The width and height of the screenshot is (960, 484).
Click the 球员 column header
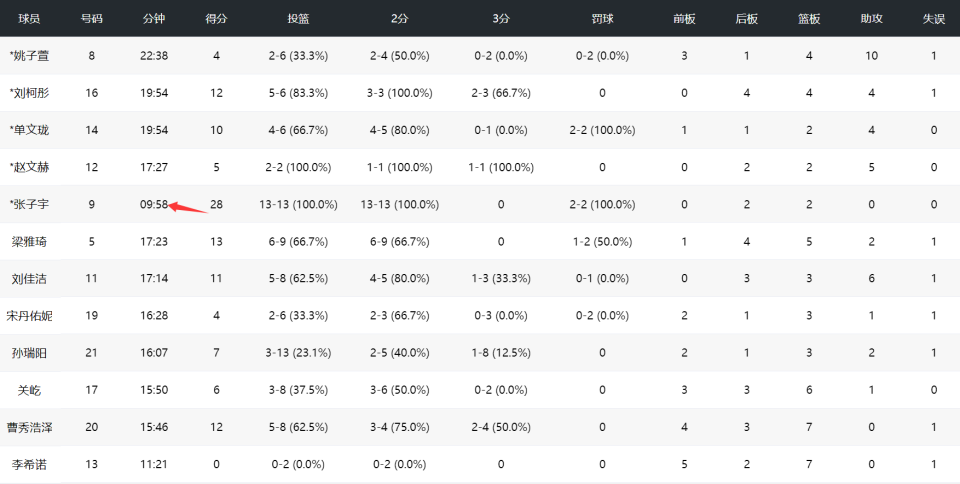29,19
